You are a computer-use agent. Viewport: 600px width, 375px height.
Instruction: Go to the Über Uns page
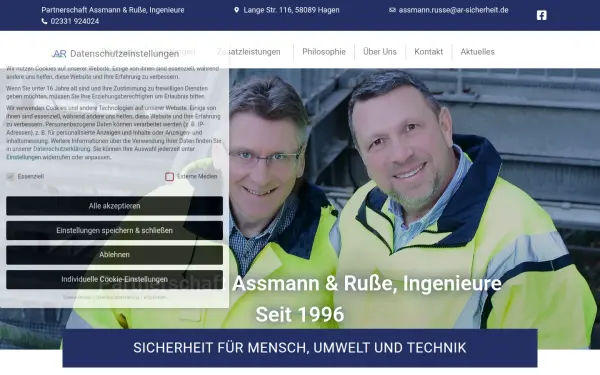click(380, 52)
